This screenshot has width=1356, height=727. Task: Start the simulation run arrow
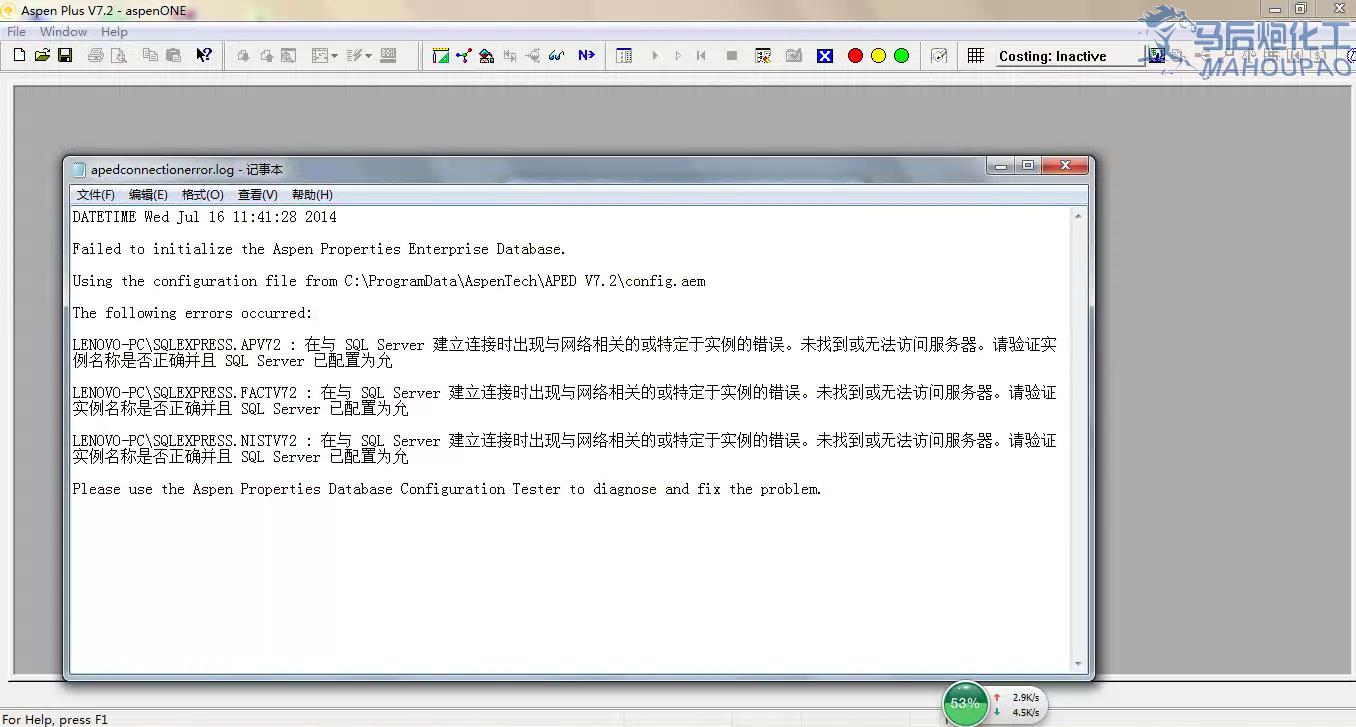(656, 56)
